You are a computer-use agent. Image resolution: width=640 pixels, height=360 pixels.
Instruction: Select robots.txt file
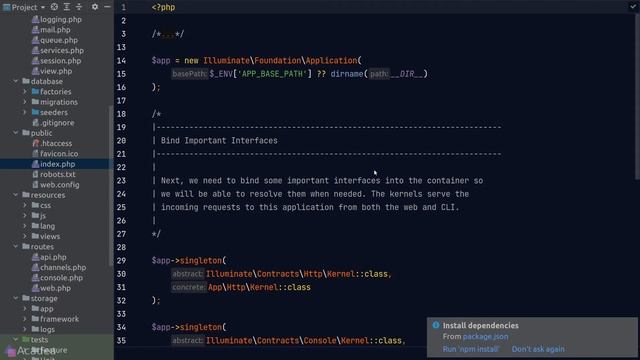(x=58, y=174)
